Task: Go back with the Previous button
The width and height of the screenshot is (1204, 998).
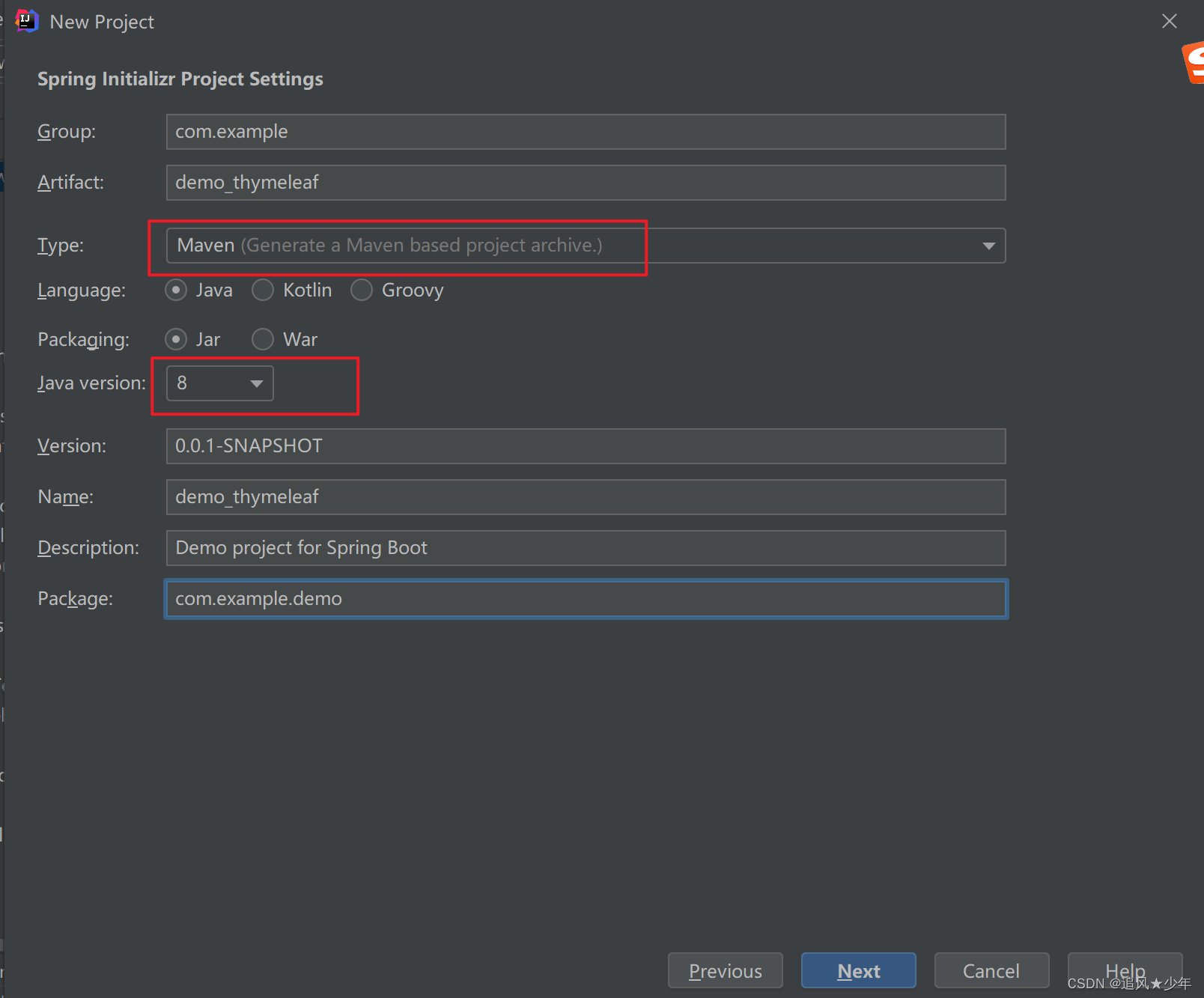Action: click(725, 970)
